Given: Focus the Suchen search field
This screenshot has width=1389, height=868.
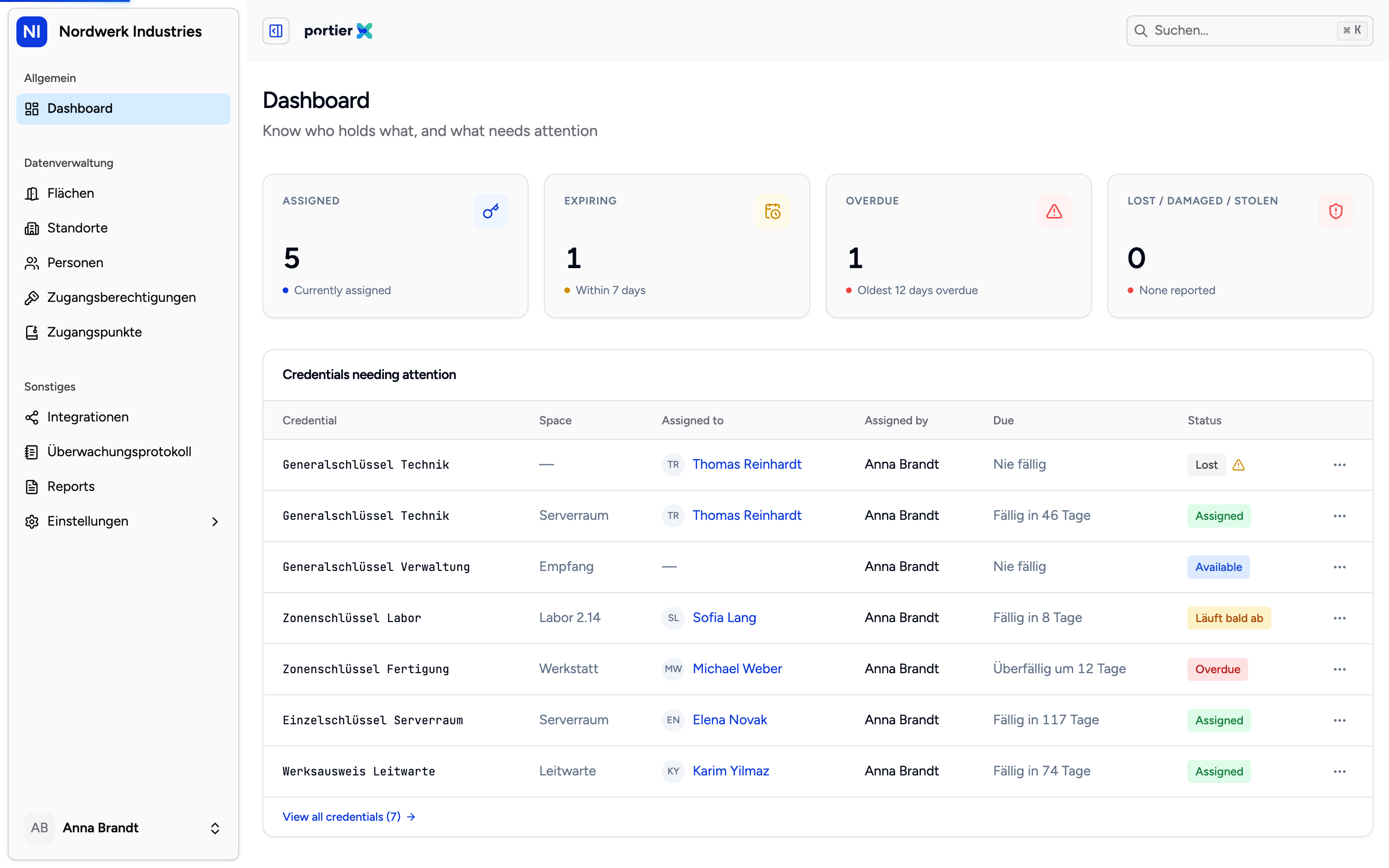Looking at the screenshot, I should coord(1250,31).
